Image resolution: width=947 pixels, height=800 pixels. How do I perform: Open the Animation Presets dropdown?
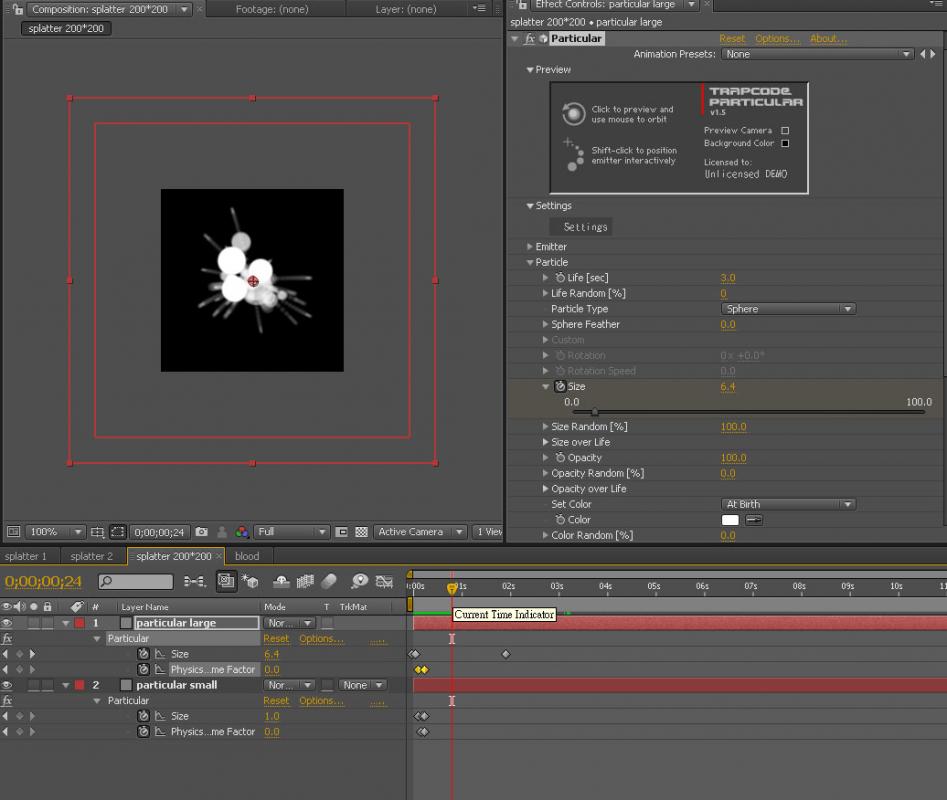[818, 54]
